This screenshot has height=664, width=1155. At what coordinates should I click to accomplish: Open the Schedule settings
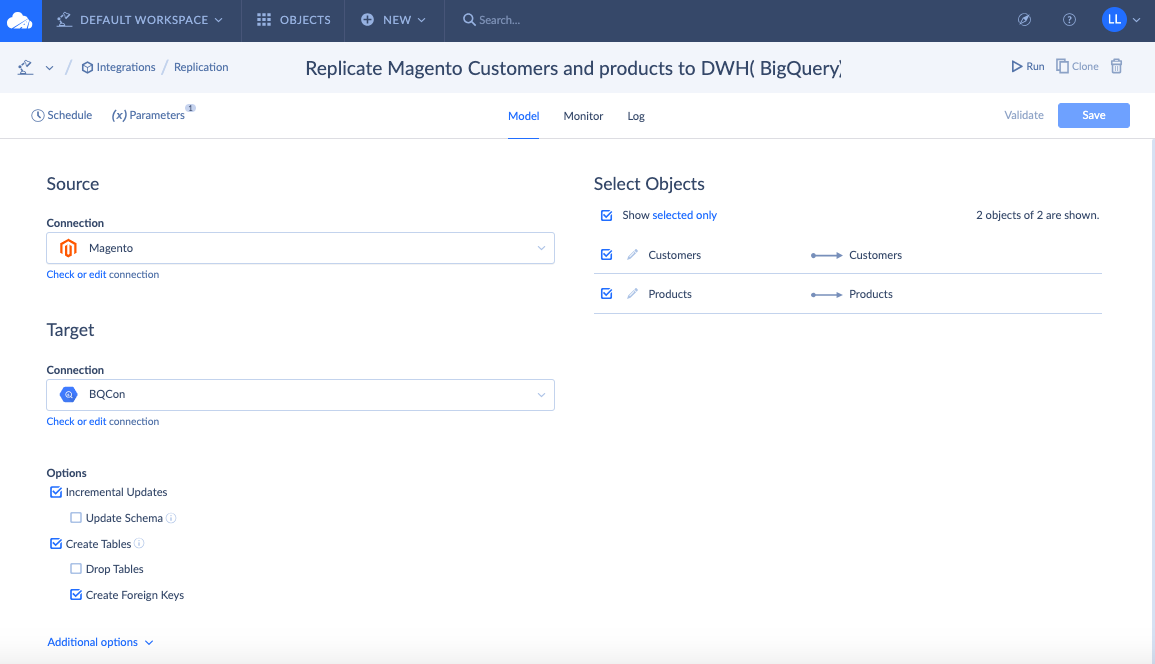pyautogui.click(x=62, y=115)
